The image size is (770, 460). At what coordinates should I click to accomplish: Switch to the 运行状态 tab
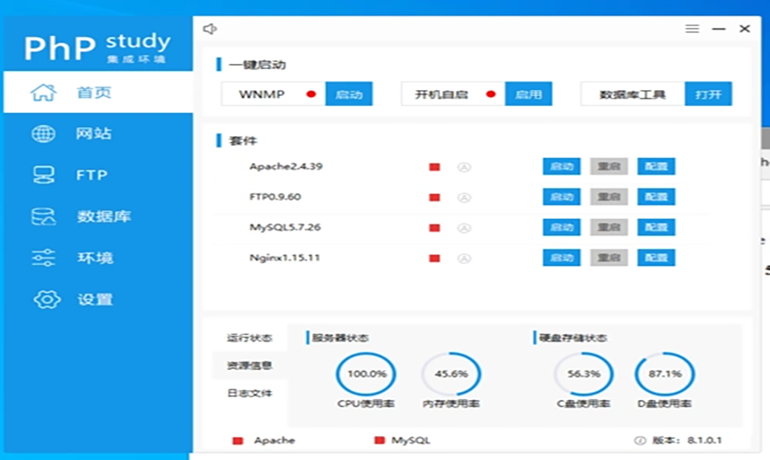(249, 338)
